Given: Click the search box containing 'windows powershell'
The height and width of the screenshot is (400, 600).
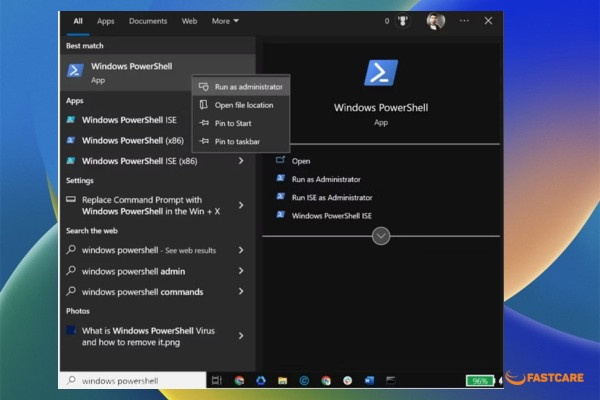Looking at the screenshot, I should tap(132, 380).
